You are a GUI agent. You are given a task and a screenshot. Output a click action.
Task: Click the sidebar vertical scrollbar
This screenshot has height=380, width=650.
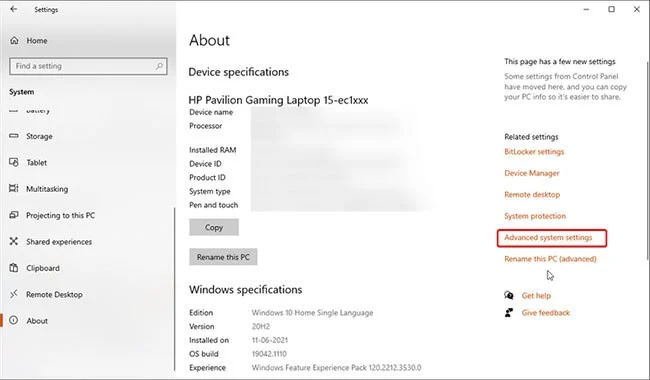coord(175,290)
